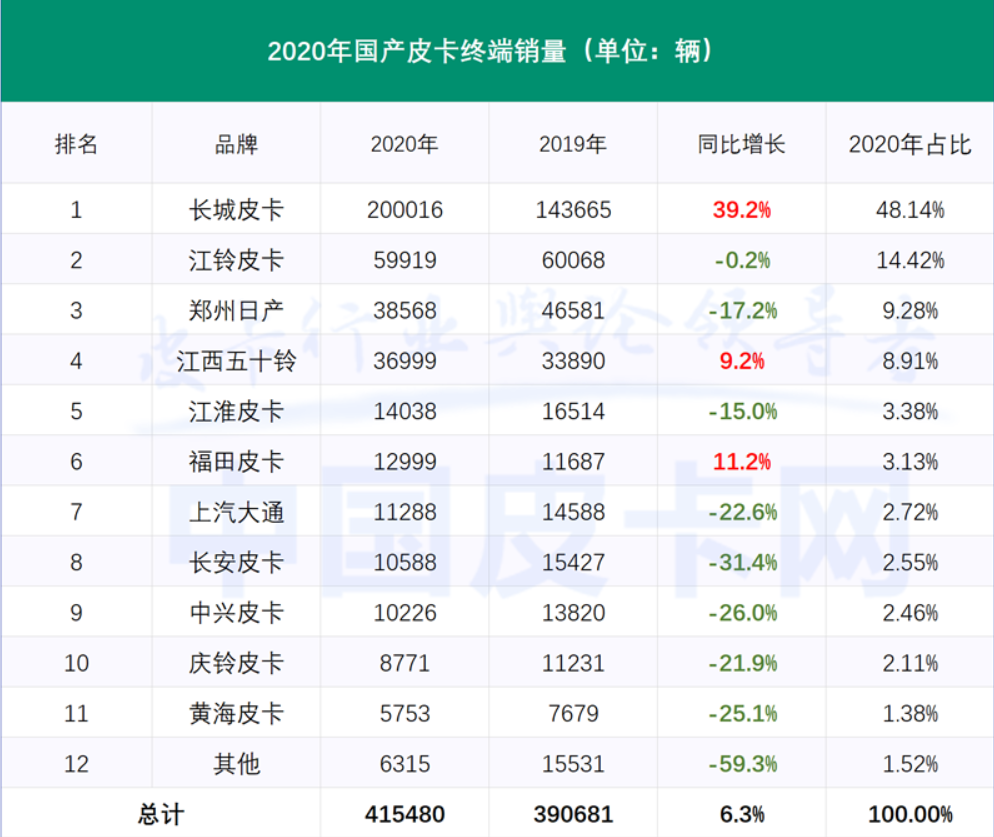Select the 品牌 column header
Image resolution: width=994 pixels, height=837 pixels.
point(236,145)
